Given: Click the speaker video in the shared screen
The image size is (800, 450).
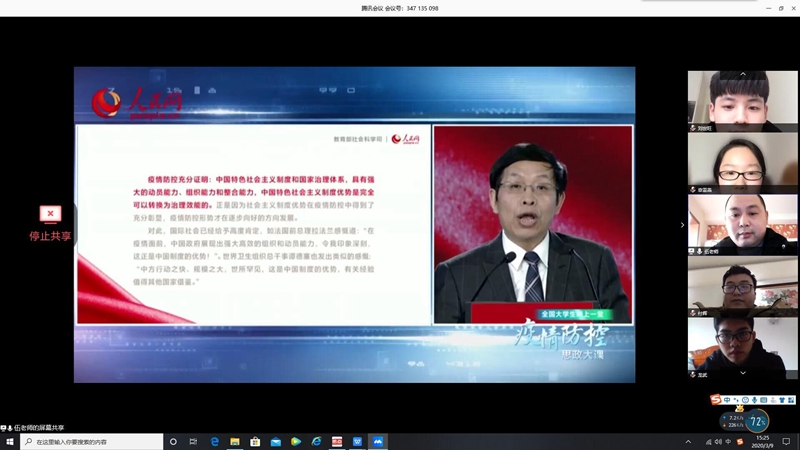Looking at the screenshot, I should (x=533, y=224).
